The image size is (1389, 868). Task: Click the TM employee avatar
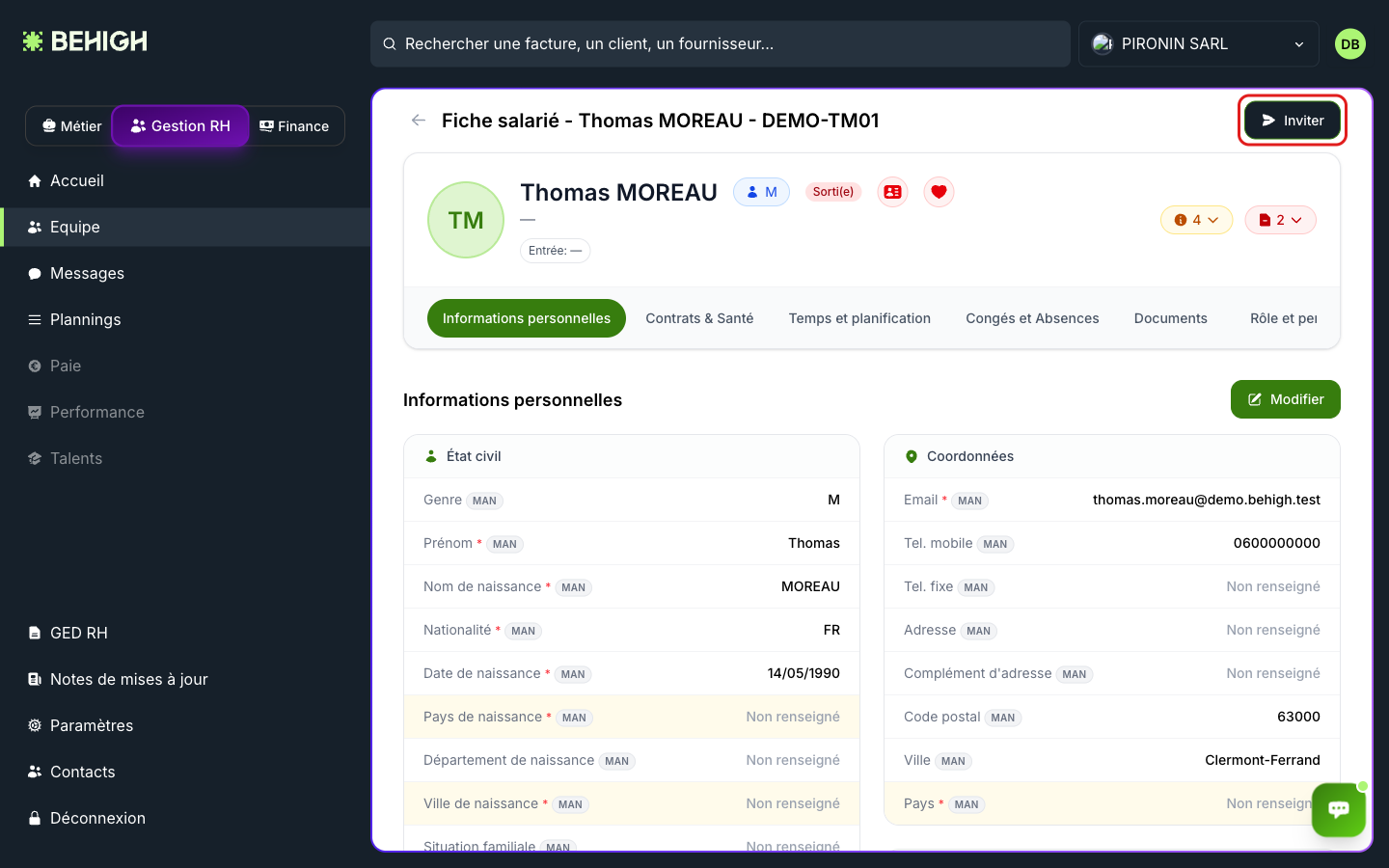pyautogui.click(x=466, y=220)
